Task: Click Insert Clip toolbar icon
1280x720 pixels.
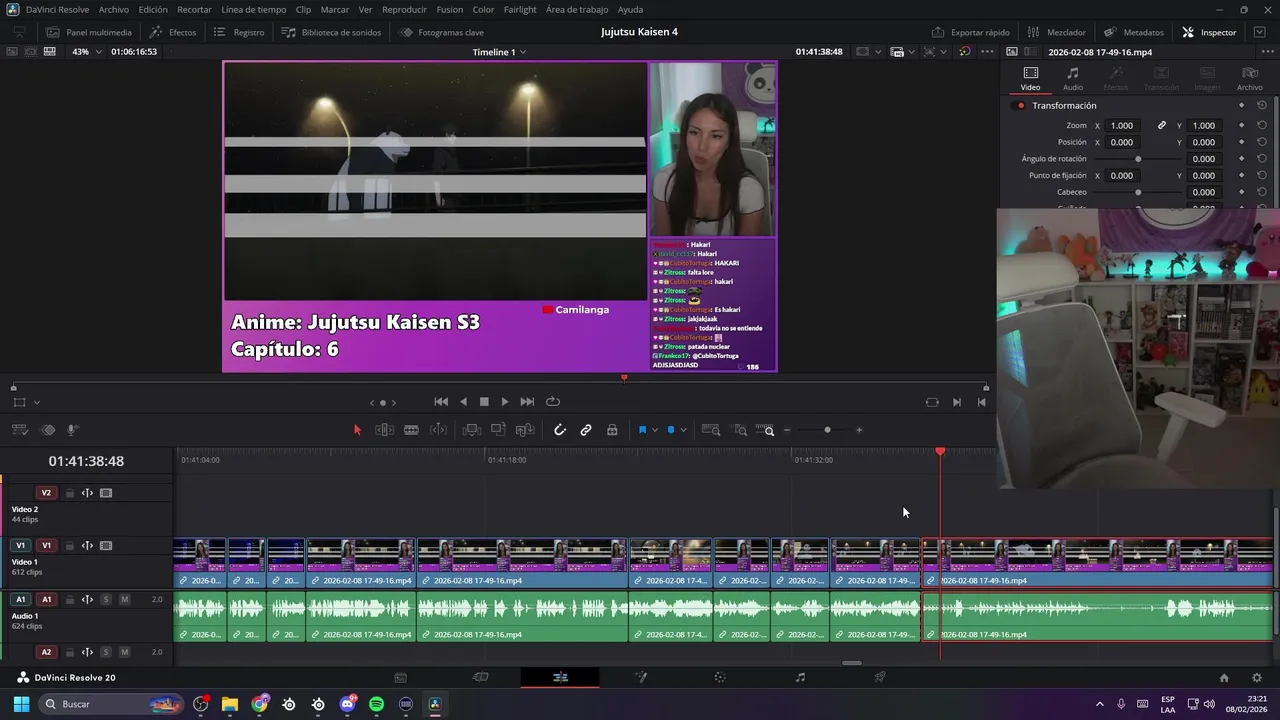Action: point(472,430)
